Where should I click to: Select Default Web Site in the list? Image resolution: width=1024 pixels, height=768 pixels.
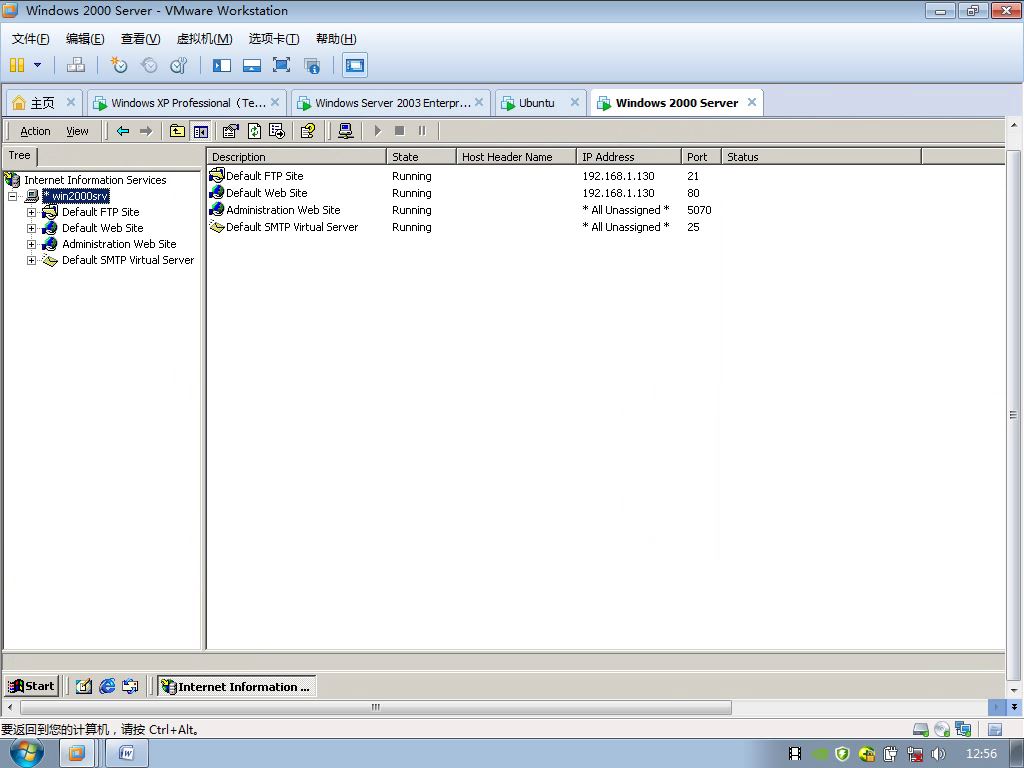[266, 193]
